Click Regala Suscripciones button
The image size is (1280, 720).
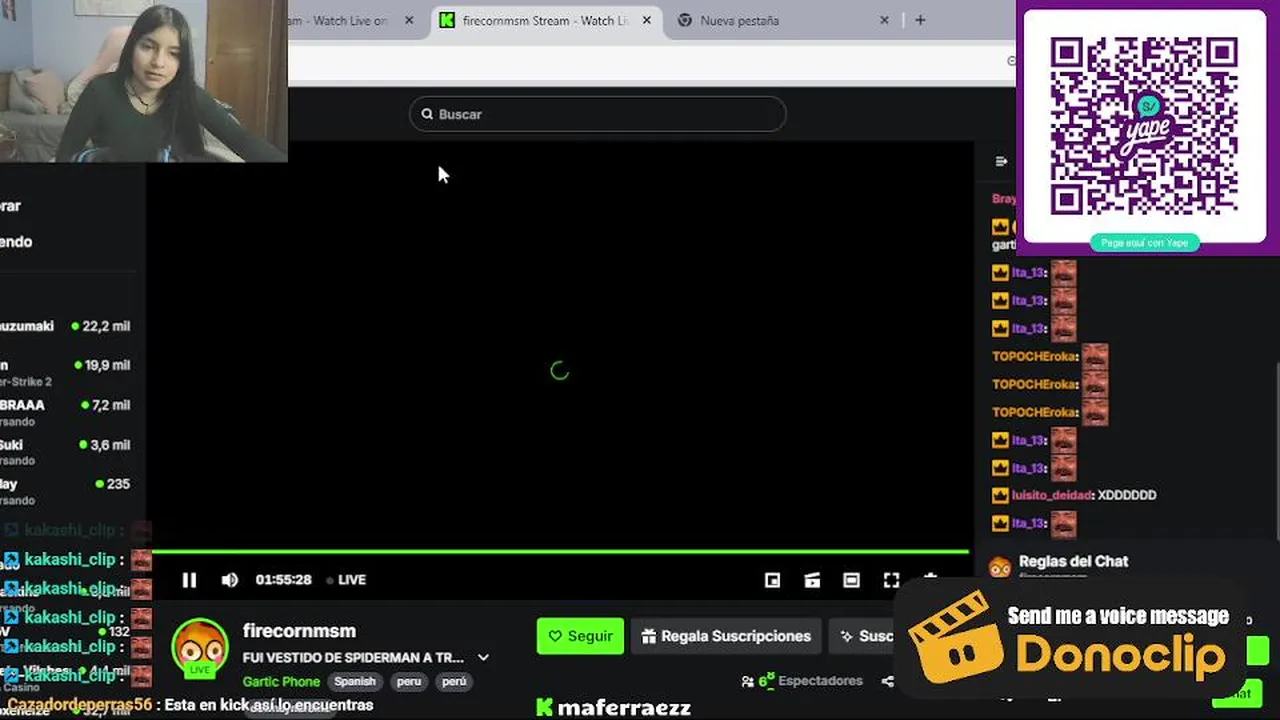[725, 636]
